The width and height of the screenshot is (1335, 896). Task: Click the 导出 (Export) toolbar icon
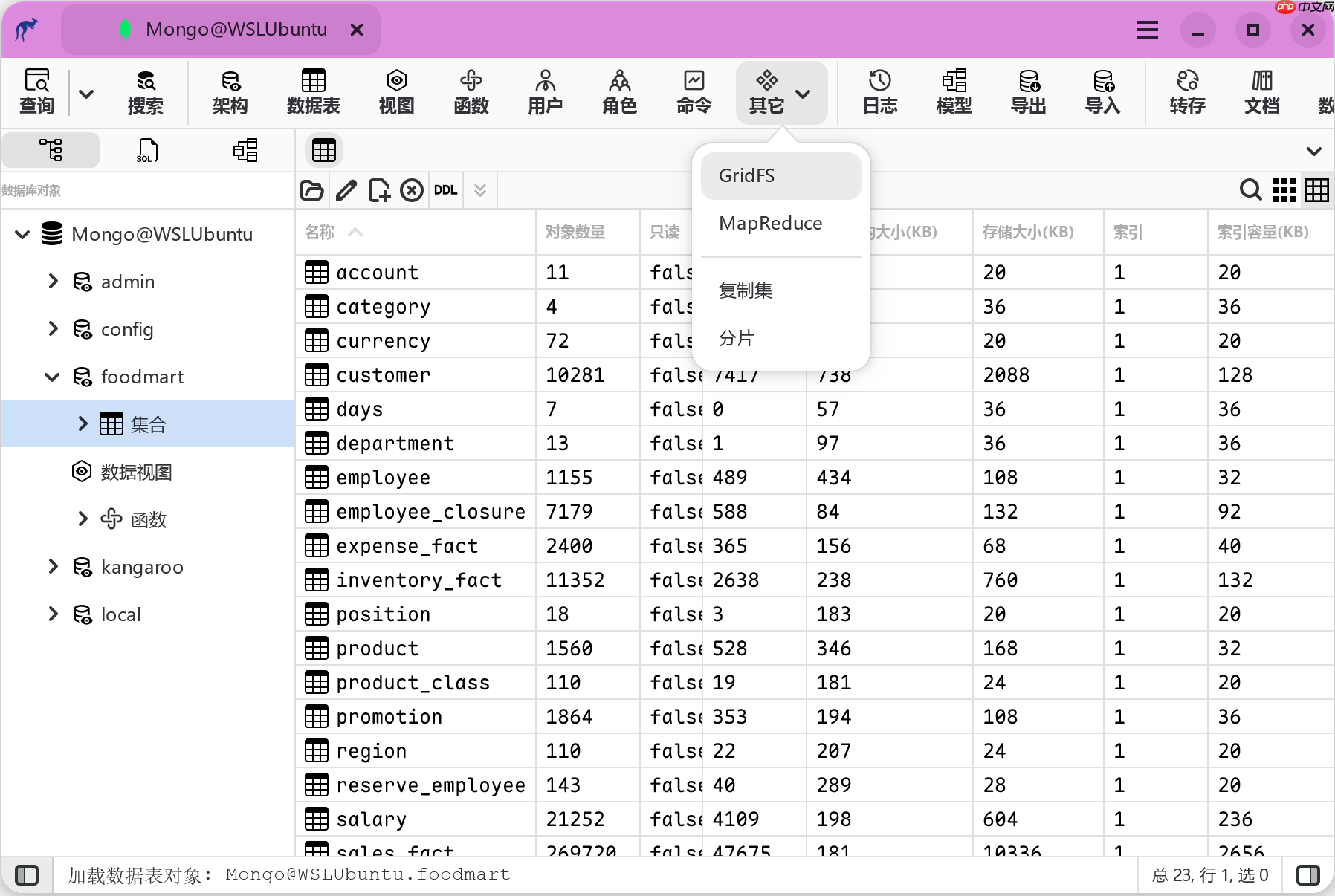coord(1028,93)
